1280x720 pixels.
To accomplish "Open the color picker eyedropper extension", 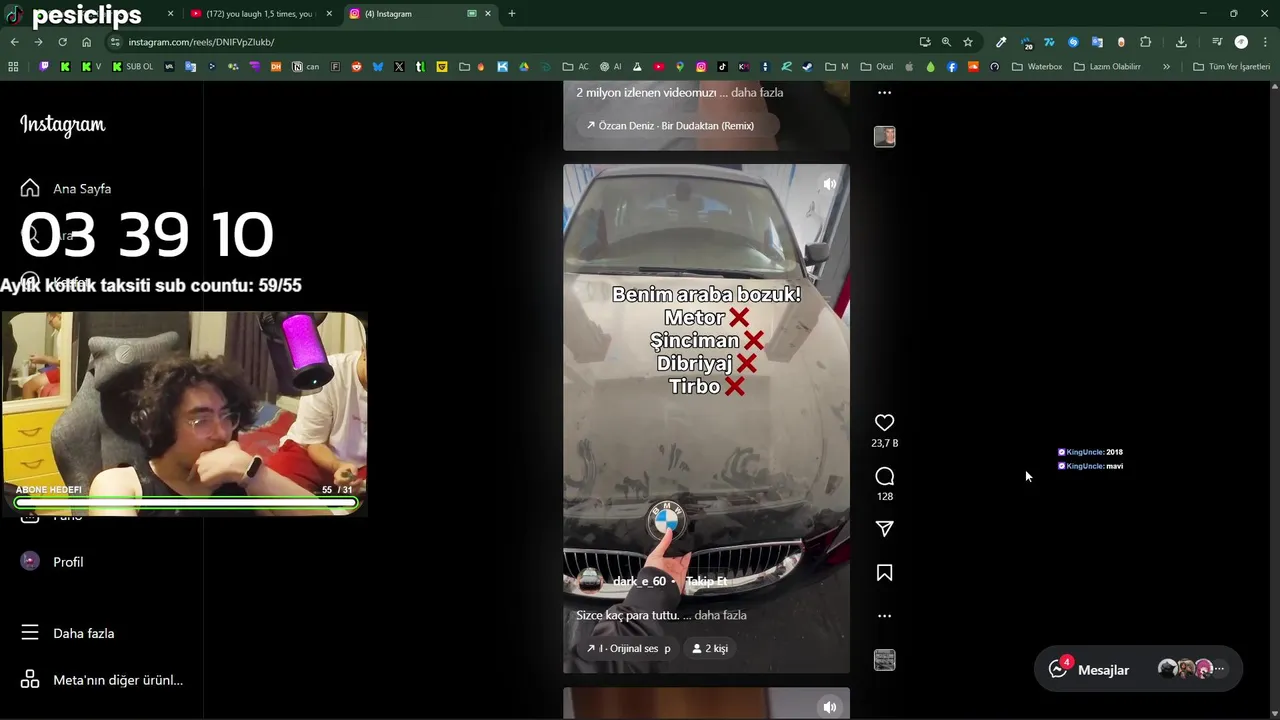I will 1001,42.
